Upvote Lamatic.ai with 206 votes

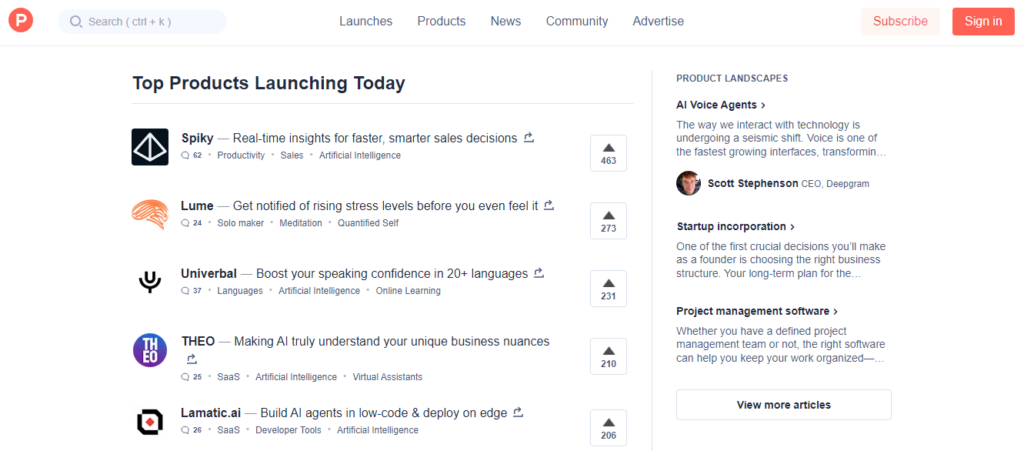(x=608, y=428)
